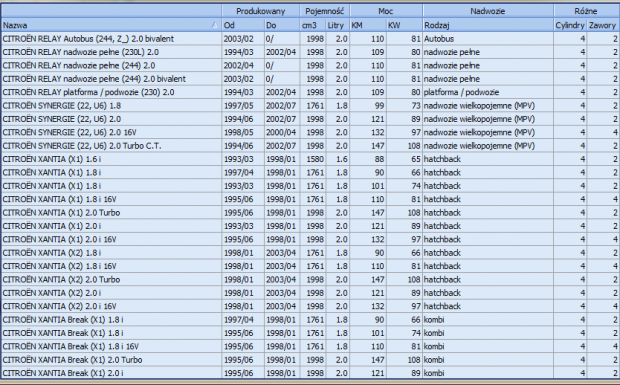
Task: Select row CITROËN XANTIA (X1) 2.0 i 16V
Action: (x=310, y=240)
